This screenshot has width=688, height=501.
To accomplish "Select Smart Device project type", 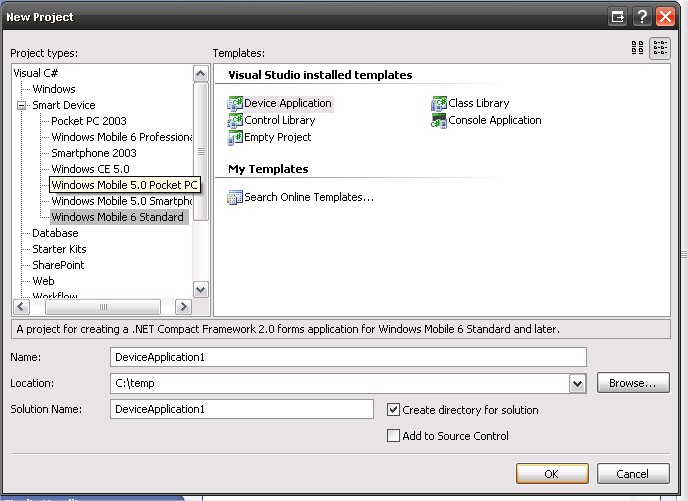I will coord(64,105).
